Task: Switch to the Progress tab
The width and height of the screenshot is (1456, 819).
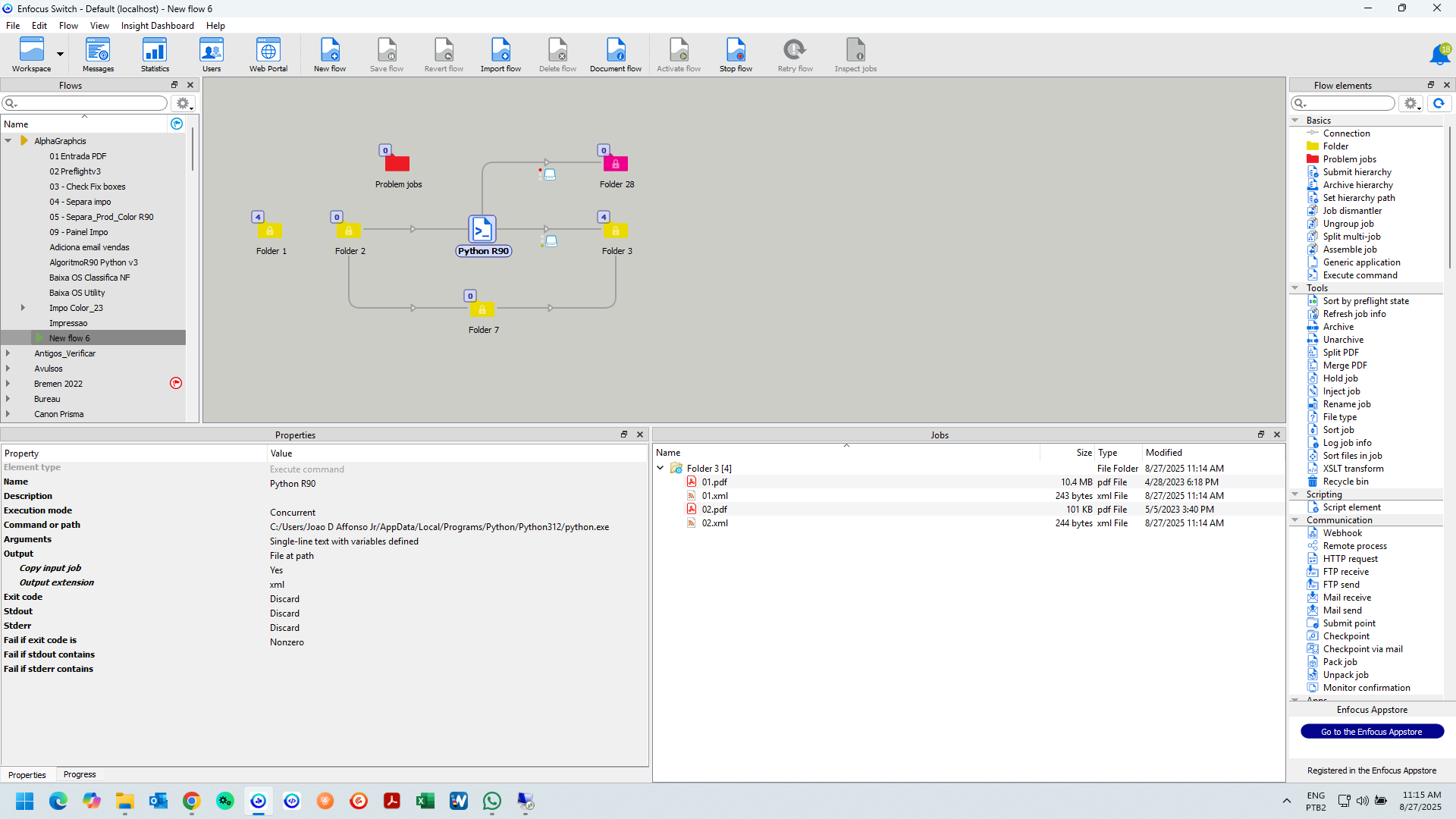Action: click(x=80, y=774)
